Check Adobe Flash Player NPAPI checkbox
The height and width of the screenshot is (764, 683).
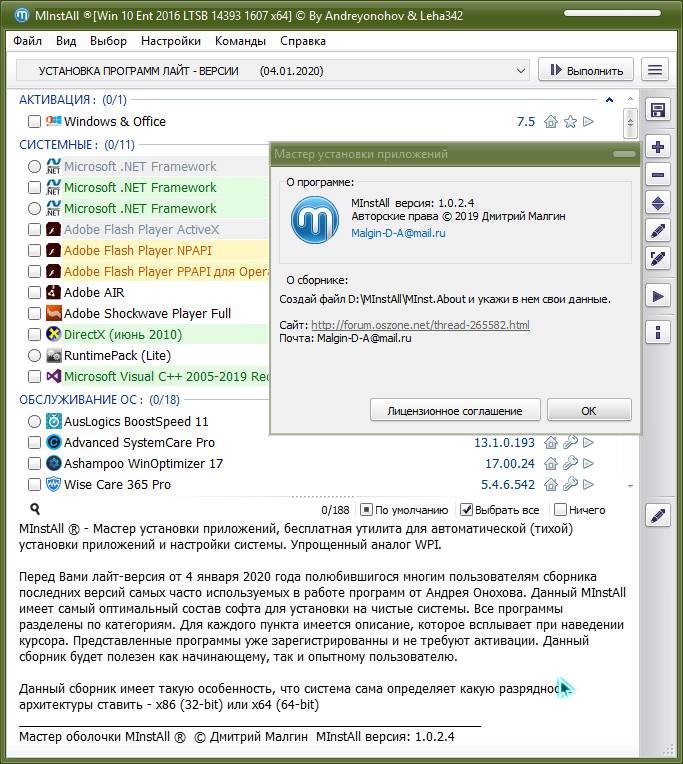pos(34,250)
